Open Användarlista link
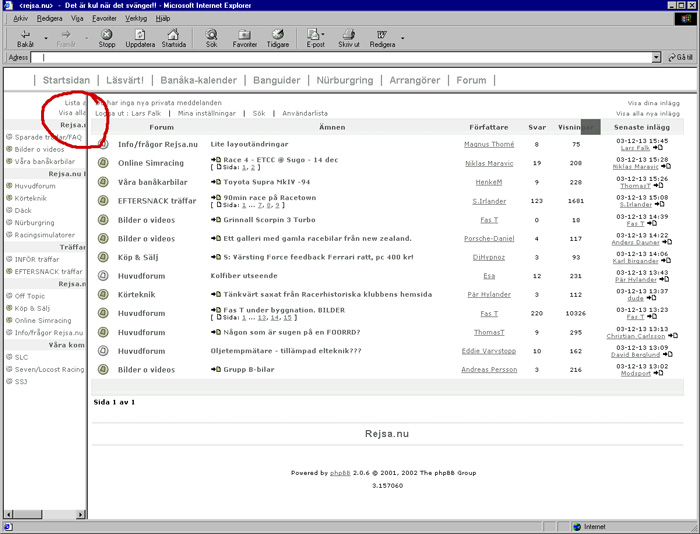Viewport: 700px width, 534px height. coord(305,113)
